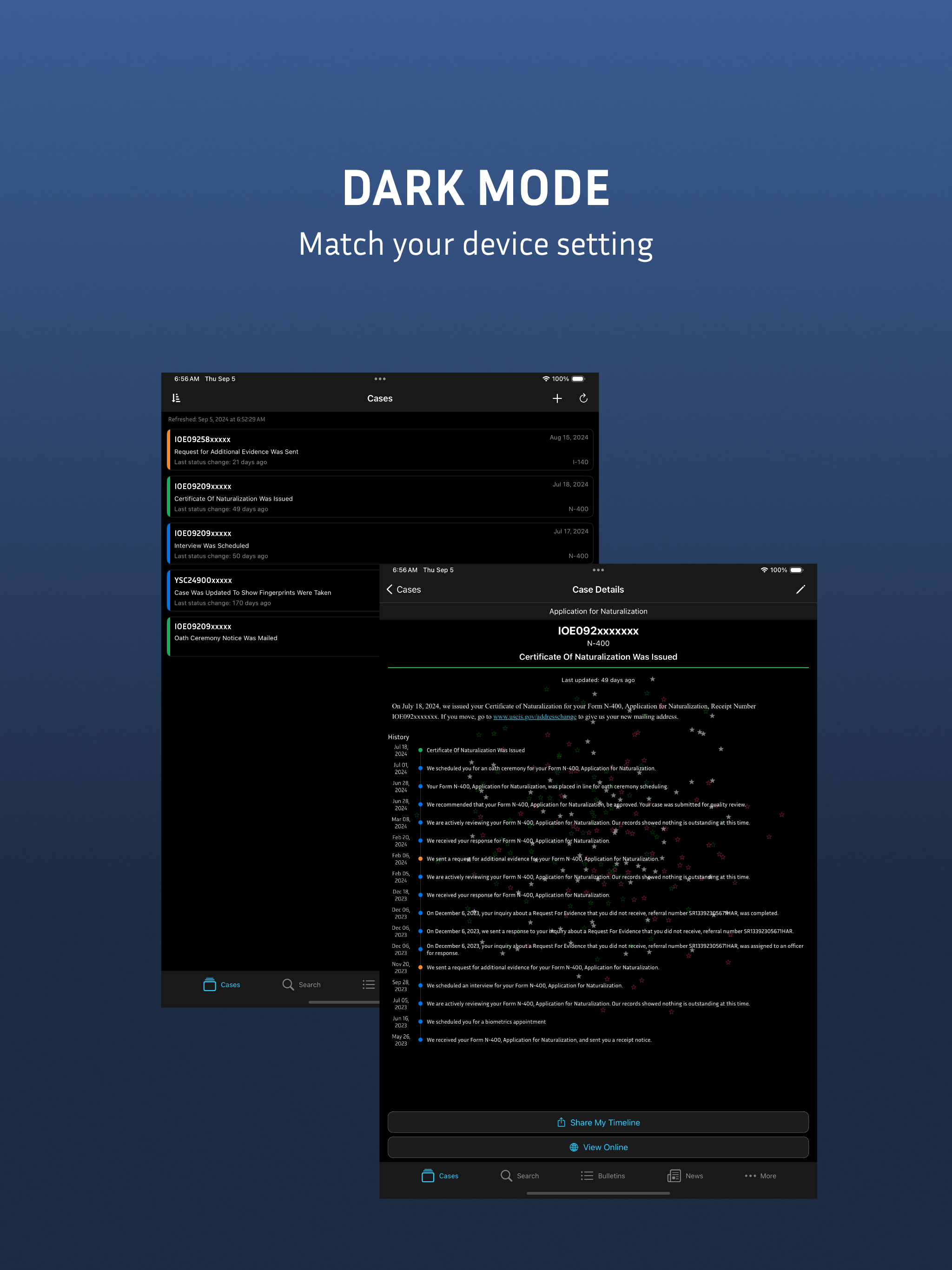Add a new case with the plus icon
The width and height of the screenshot is (952, 1270).
point(557,398)
